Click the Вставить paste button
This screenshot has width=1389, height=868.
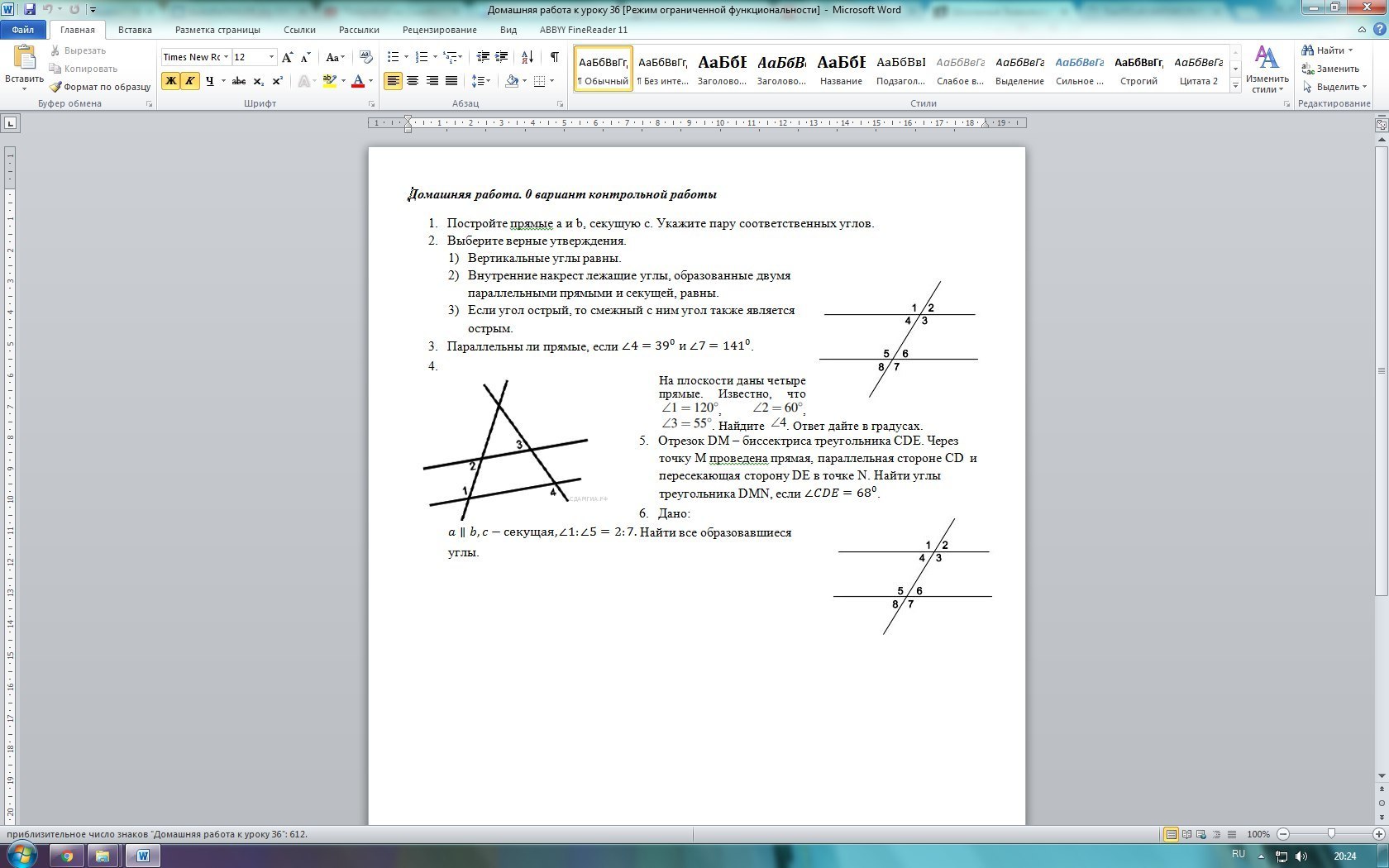coord(25,68)
